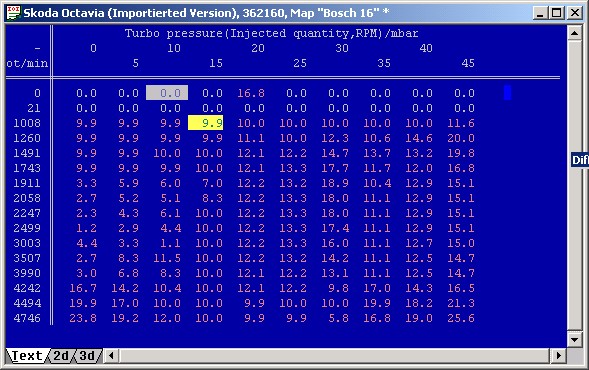Select the 16.8 cell in row 0
Viewport: 589px width, 370px height.
tap(251, 93)
